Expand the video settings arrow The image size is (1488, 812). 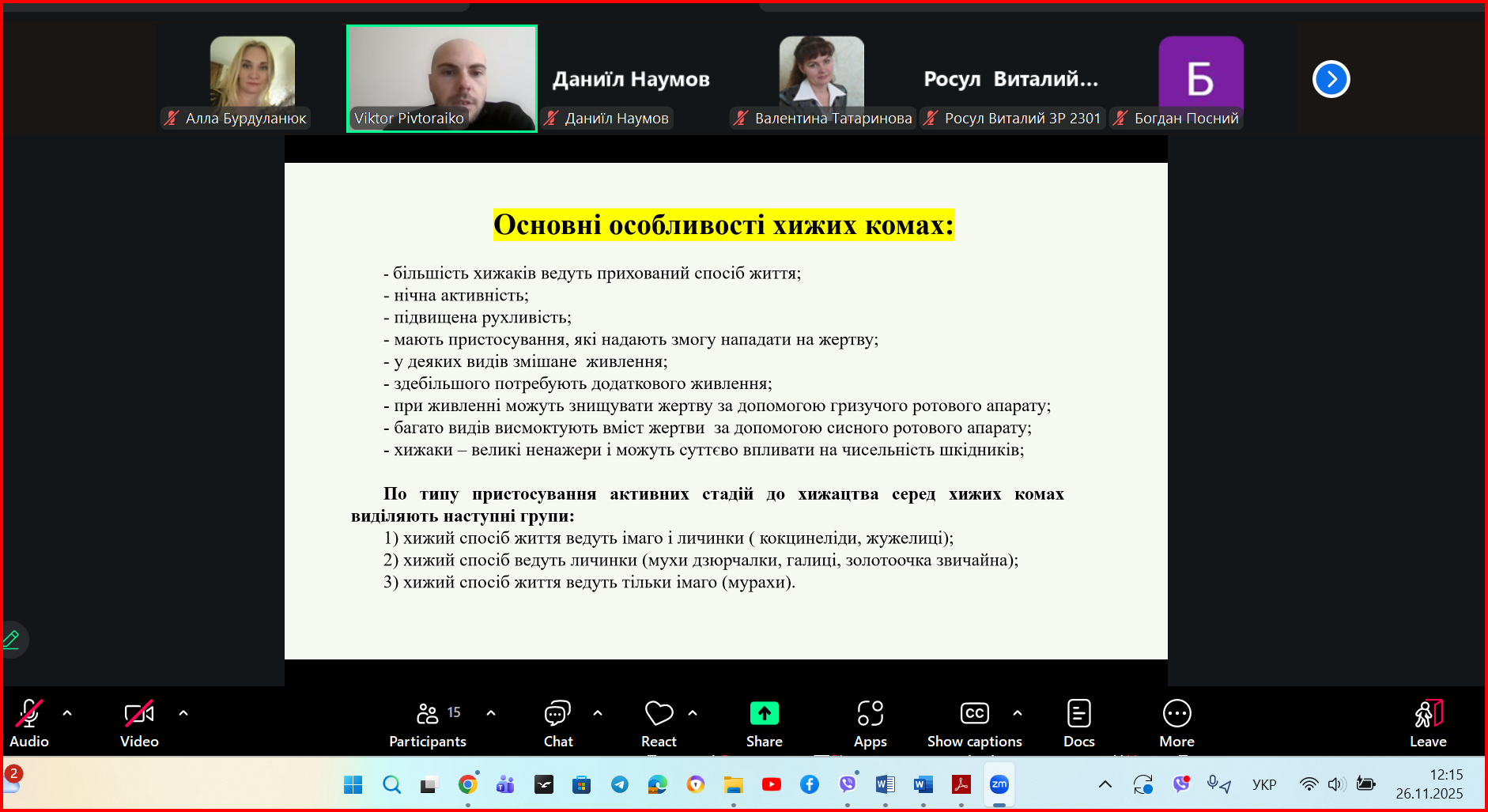click(x=183, y=713)
